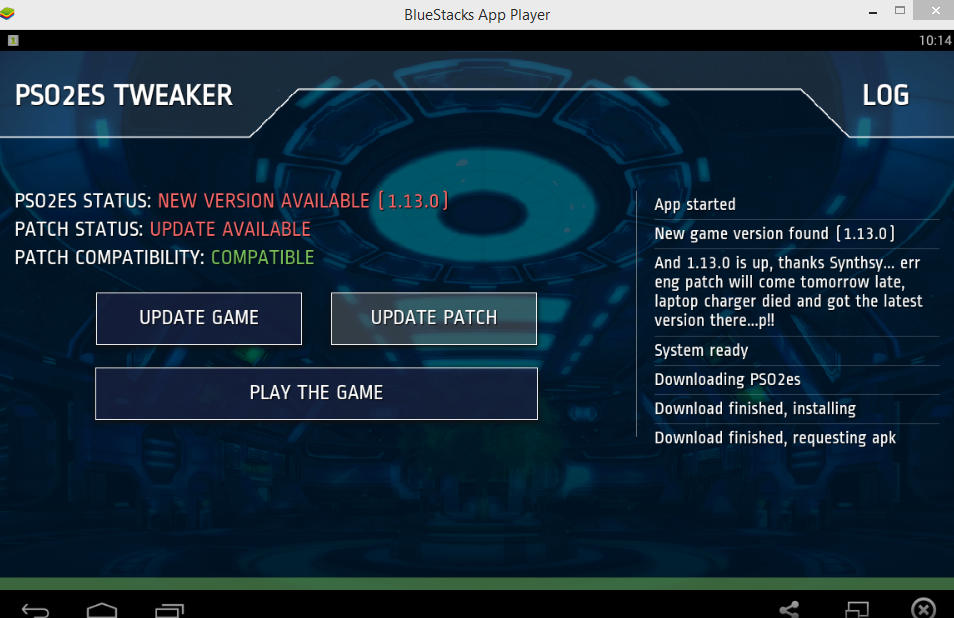
Task: Click the 'Downloading PSO2es' log entry
Action: tap(727, 380)
